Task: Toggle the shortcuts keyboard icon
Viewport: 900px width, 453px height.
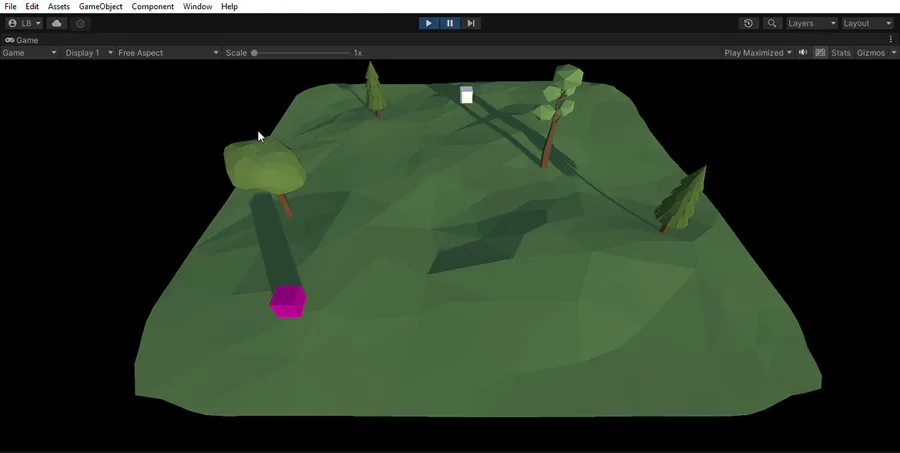Action: [x=820, y=52]
